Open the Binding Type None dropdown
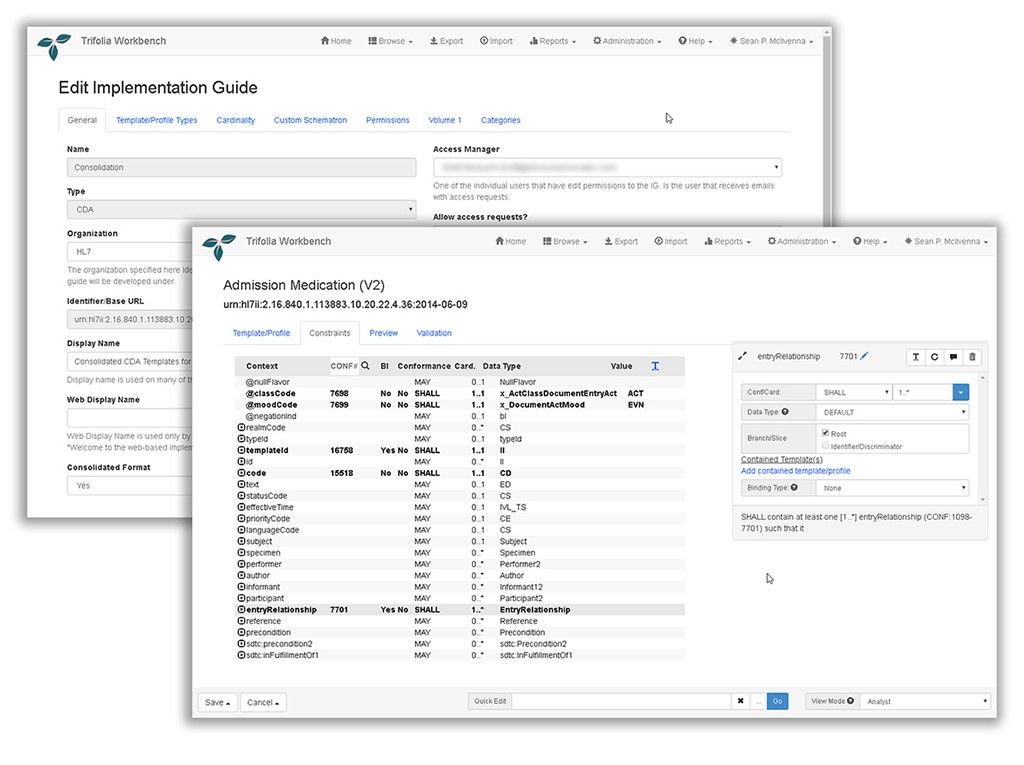Viewport: 1024px width, 765px height. coord(893,488)
